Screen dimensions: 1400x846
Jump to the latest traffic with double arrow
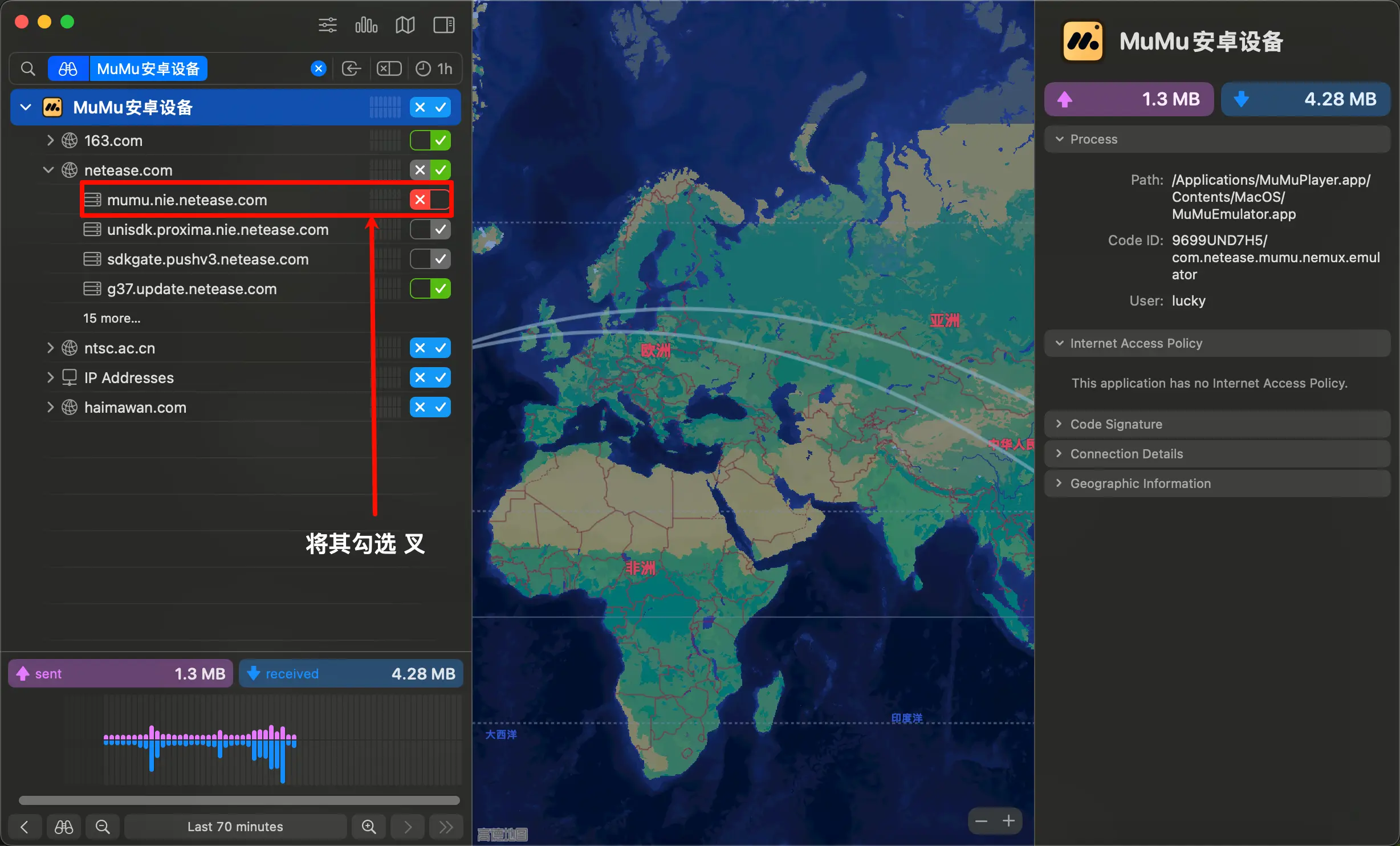[x=446, y=827]
